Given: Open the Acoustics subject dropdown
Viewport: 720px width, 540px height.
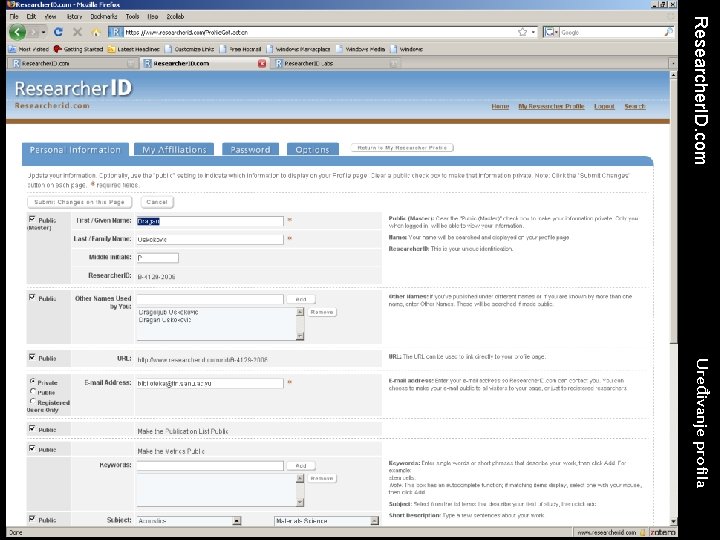Looking at the screenshot, I should 189,521.
